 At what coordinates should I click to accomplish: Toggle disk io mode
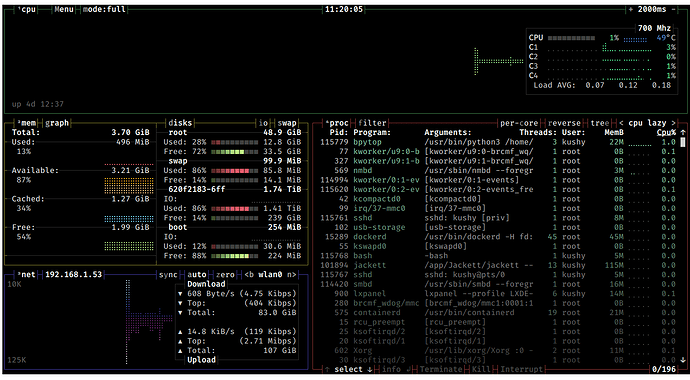(263, 123)
